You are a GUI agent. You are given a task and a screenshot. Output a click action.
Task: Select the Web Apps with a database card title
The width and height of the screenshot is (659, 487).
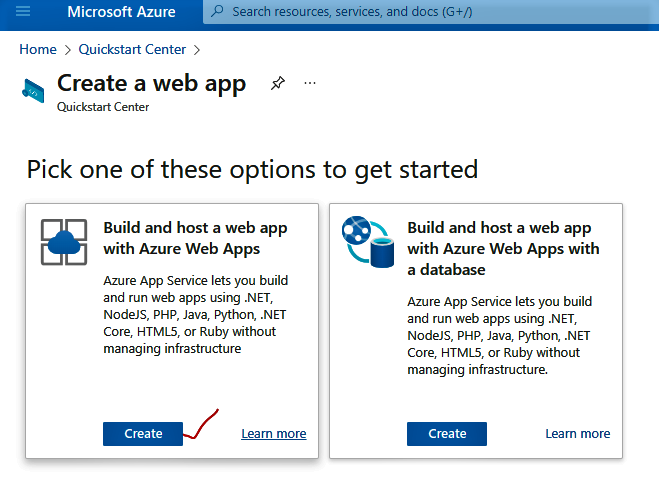[503, 249]
